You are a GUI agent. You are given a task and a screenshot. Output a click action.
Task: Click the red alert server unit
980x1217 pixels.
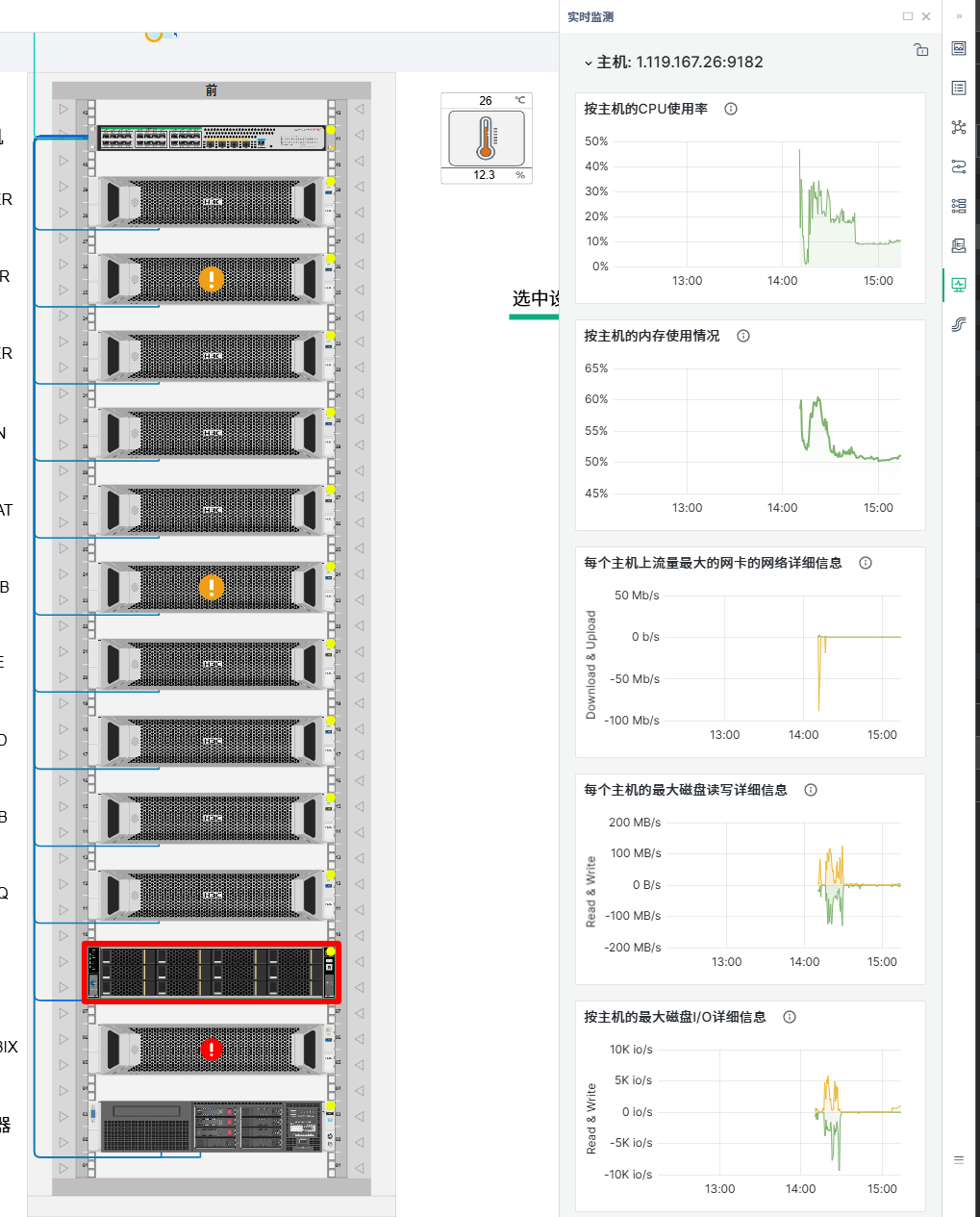click(x=212, y=1050)
